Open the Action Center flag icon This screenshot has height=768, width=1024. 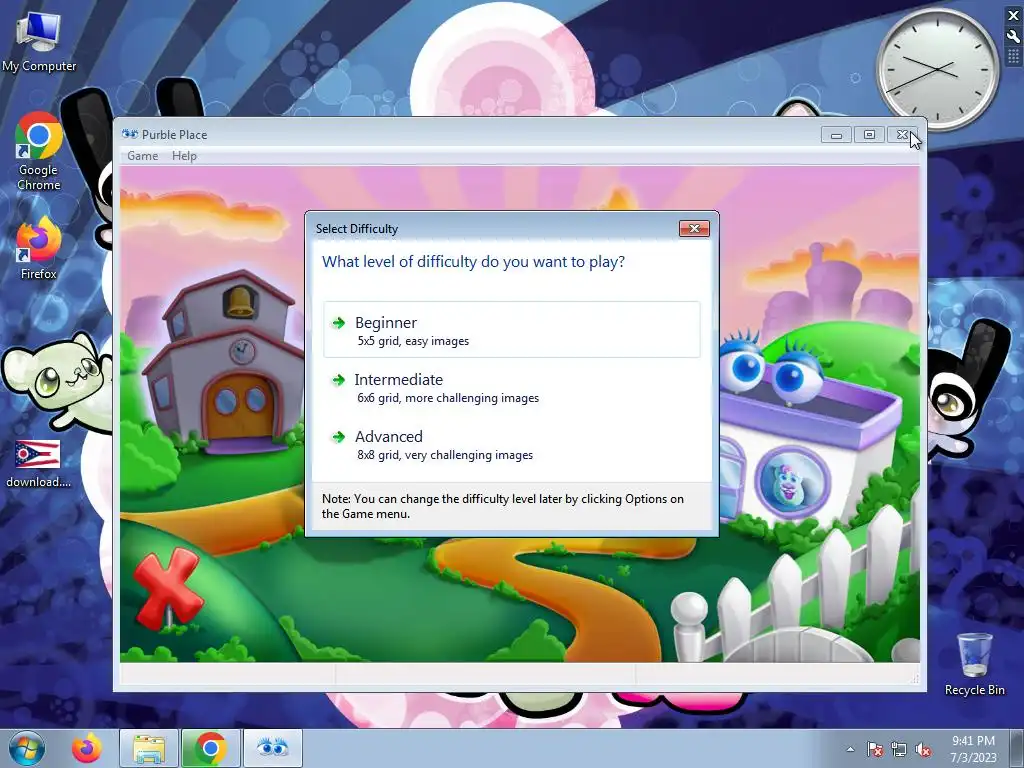coord(875,749)
